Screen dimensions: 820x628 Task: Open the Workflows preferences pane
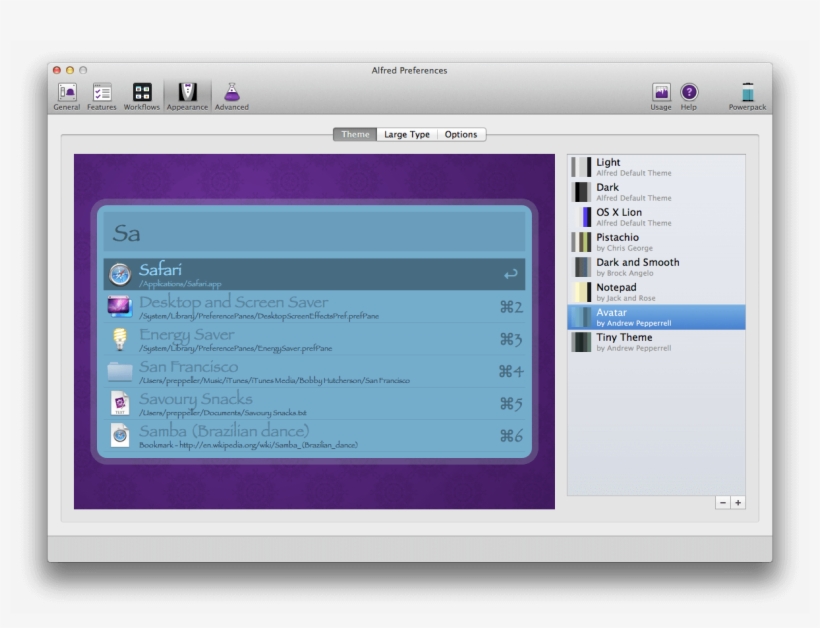coord(142,97)
